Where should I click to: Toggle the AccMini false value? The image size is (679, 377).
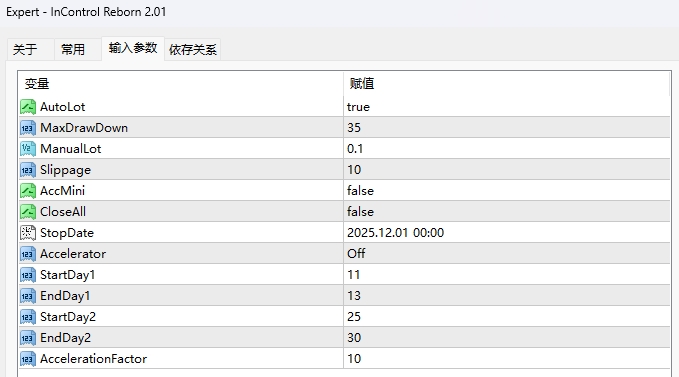click(x=506, y=191)
